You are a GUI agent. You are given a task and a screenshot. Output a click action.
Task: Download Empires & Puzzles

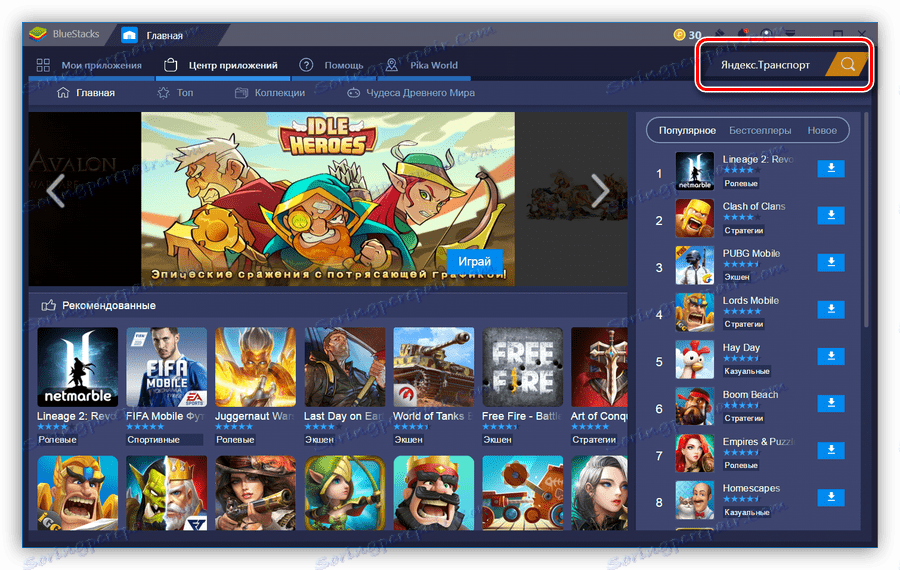tap(831, 451)
